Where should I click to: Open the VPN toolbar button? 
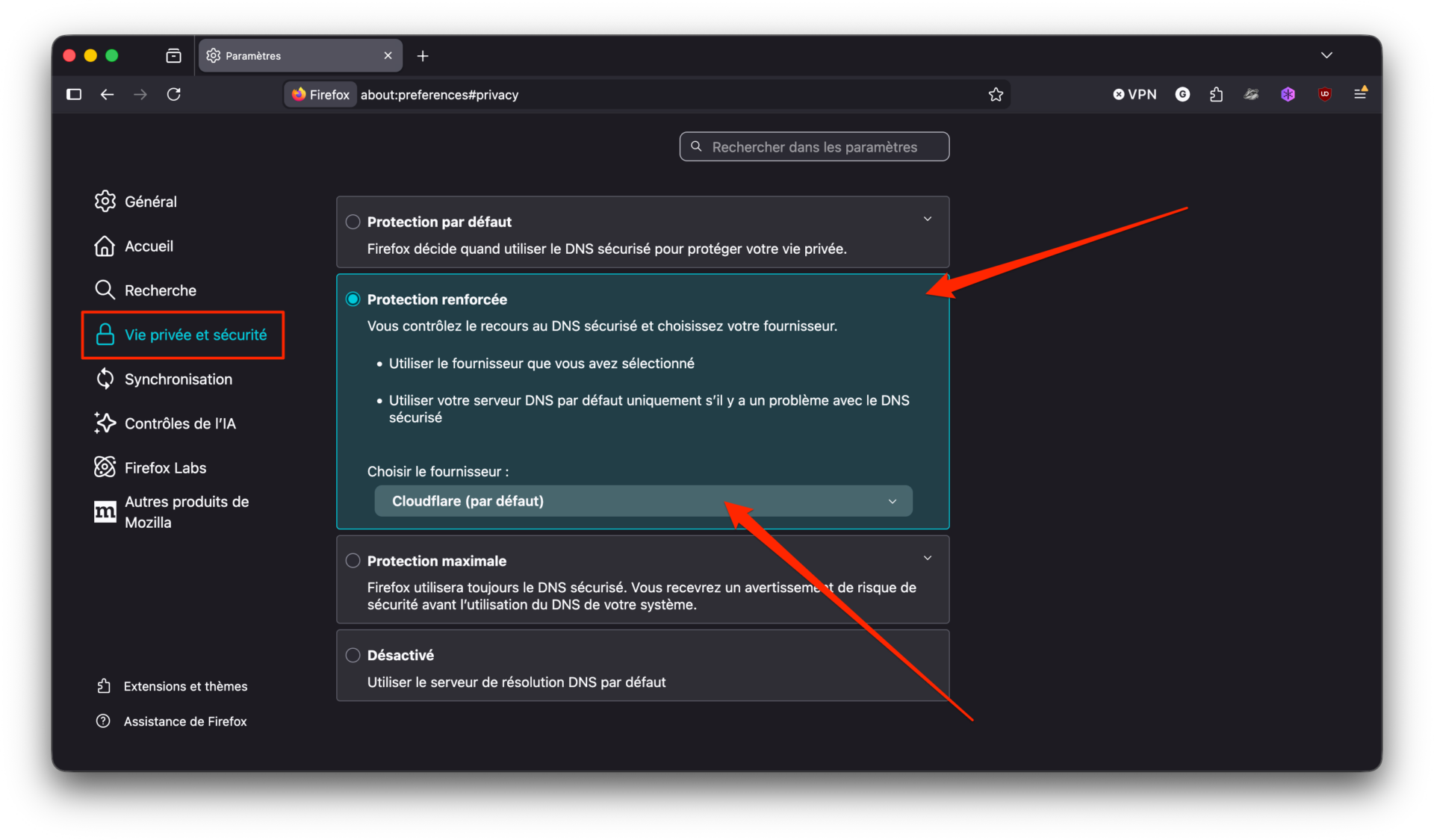tap(1135, 94)
